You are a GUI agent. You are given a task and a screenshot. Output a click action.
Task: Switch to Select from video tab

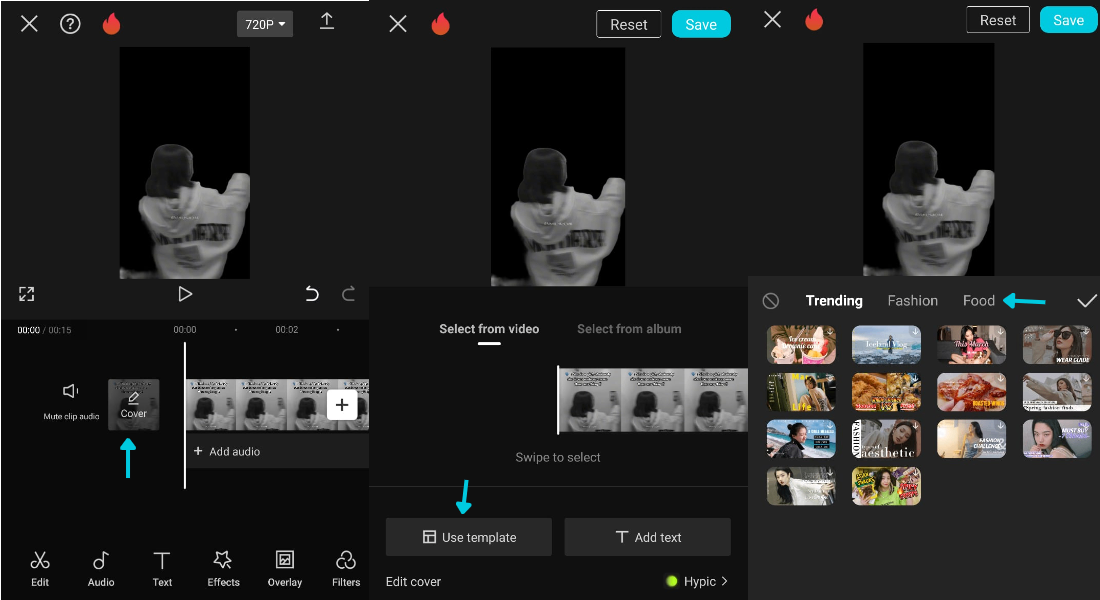coord(489,329)
